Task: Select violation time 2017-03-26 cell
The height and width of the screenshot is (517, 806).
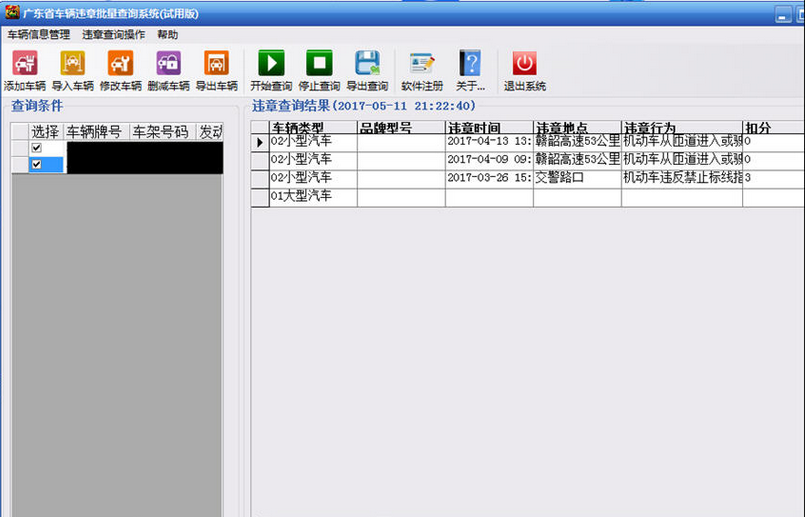Action: click(x=489, y=179)
